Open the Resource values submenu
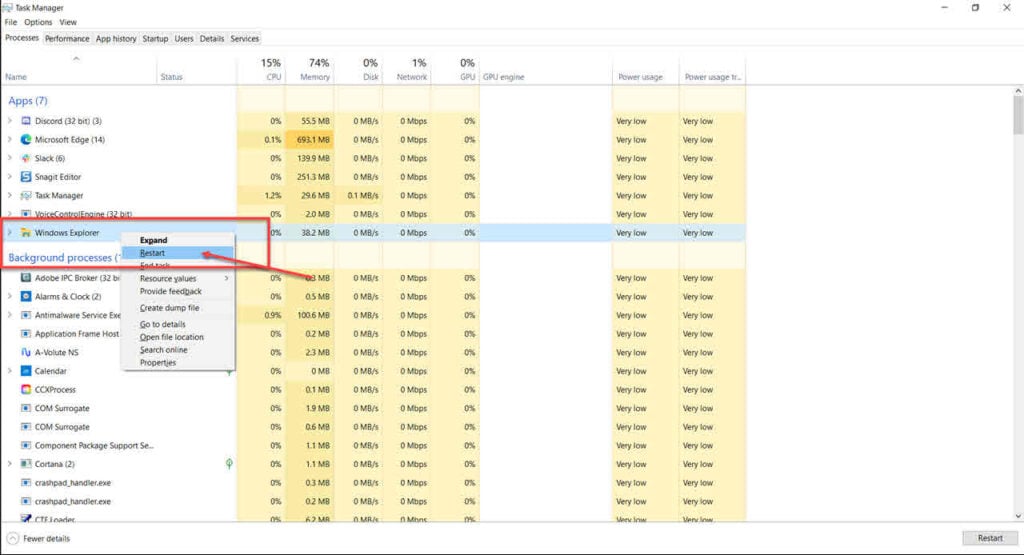This screenshot has height=555, width=1024. point(178,278)
